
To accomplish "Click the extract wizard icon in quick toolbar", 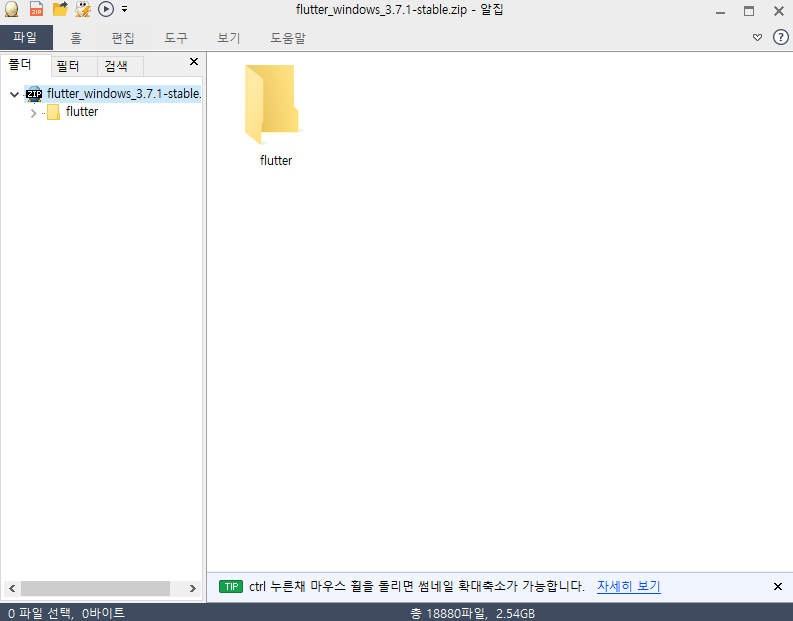I will [83, 9].
